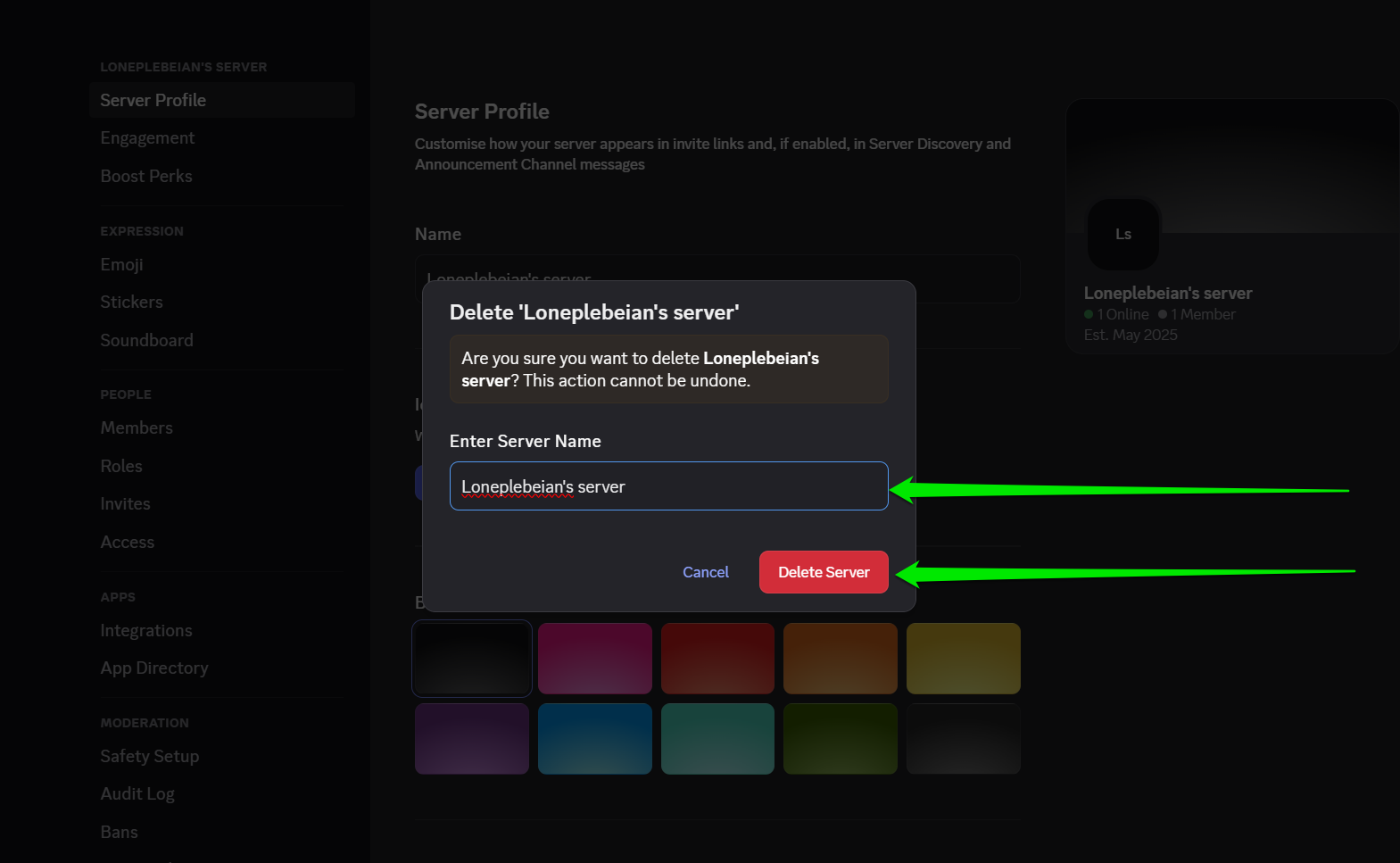Image resolution: width=1400 pixels, height=863 pixels.
Task: Open Boost Perks settings
Action: tap(146, 177)
